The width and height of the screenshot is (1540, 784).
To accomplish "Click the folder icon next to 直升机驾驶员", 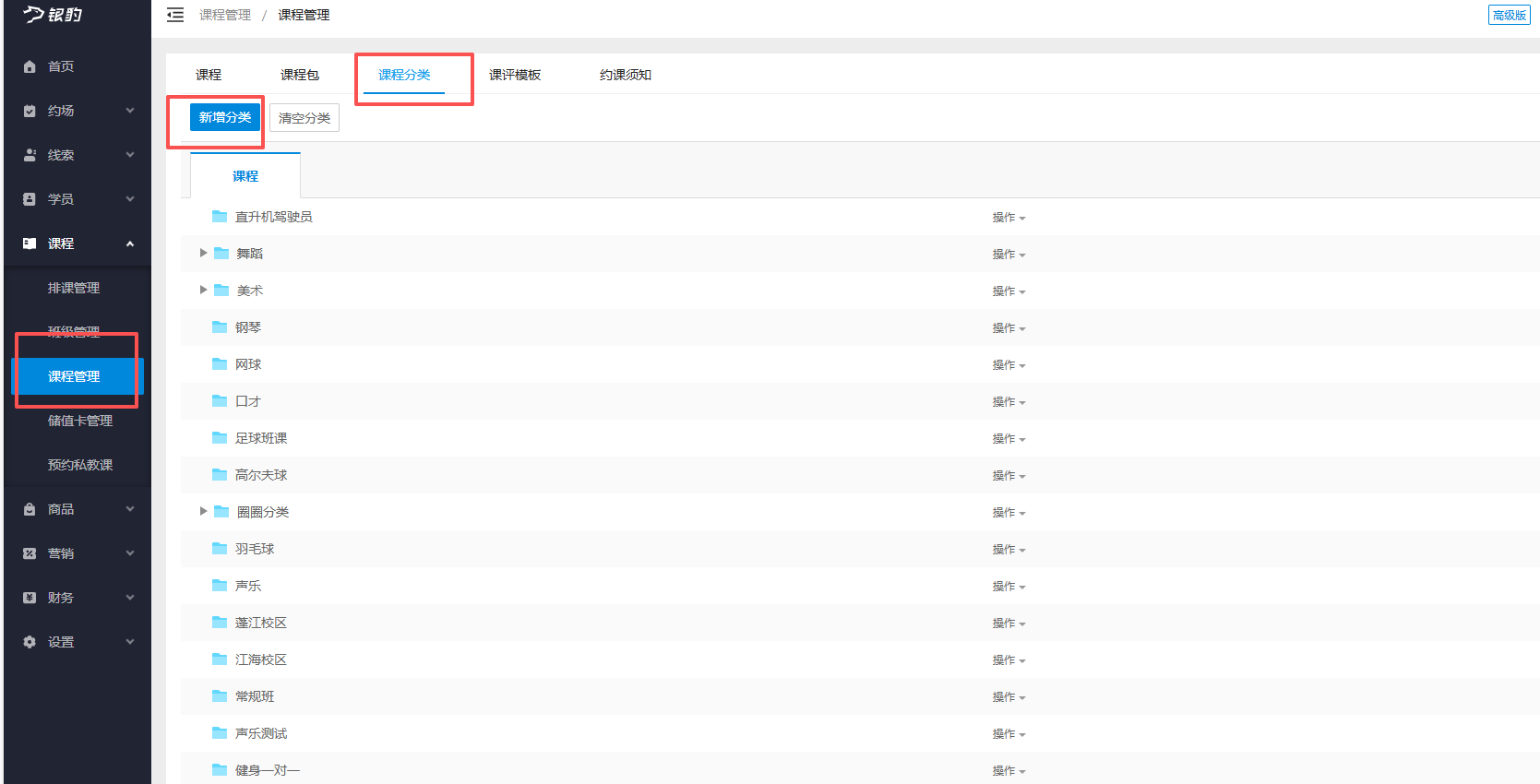I will (220, 217).
